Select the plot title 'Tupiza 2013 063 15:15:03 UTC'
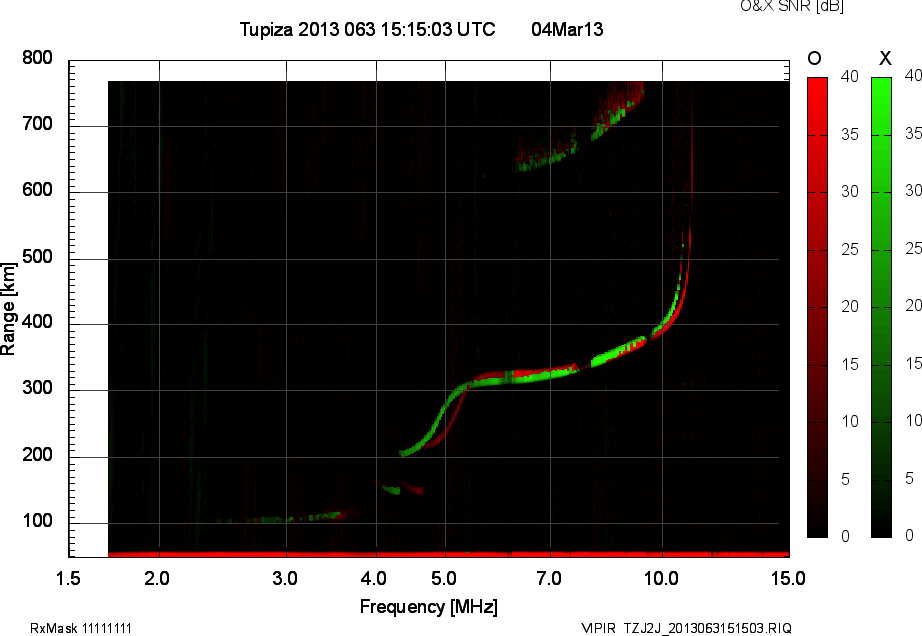This screenshot has height=636, width=922. 368,29
